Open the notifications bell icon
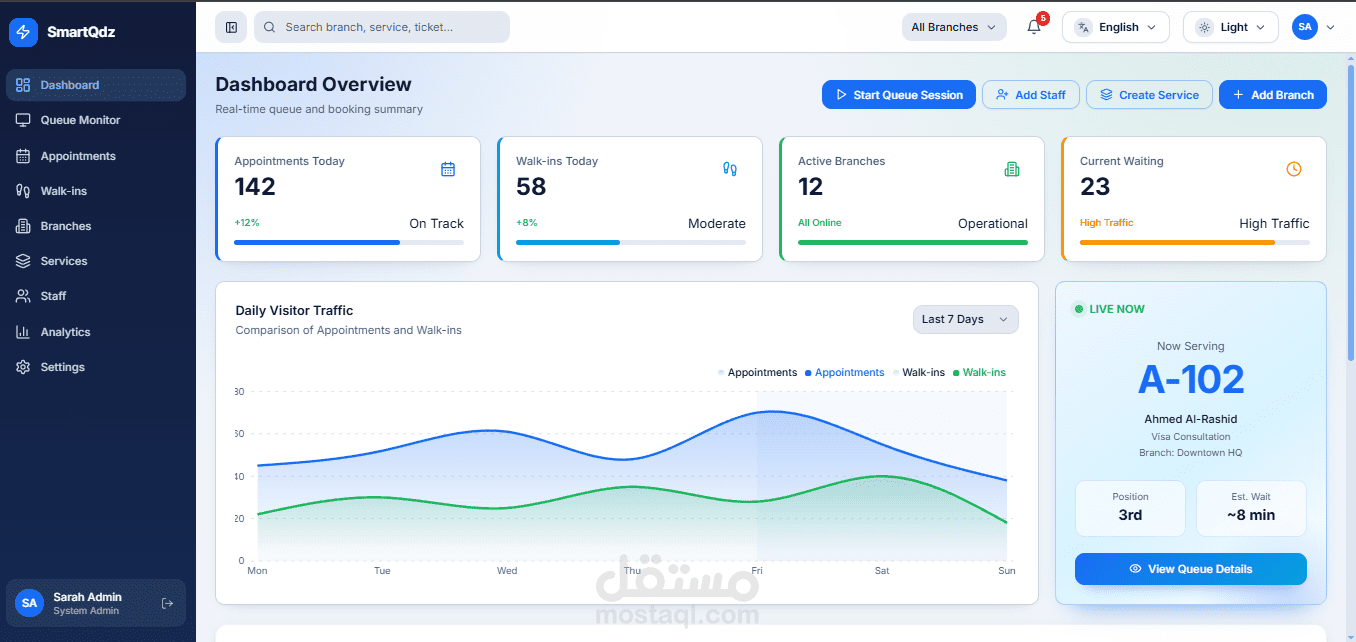 click(x=1034, y=27)
